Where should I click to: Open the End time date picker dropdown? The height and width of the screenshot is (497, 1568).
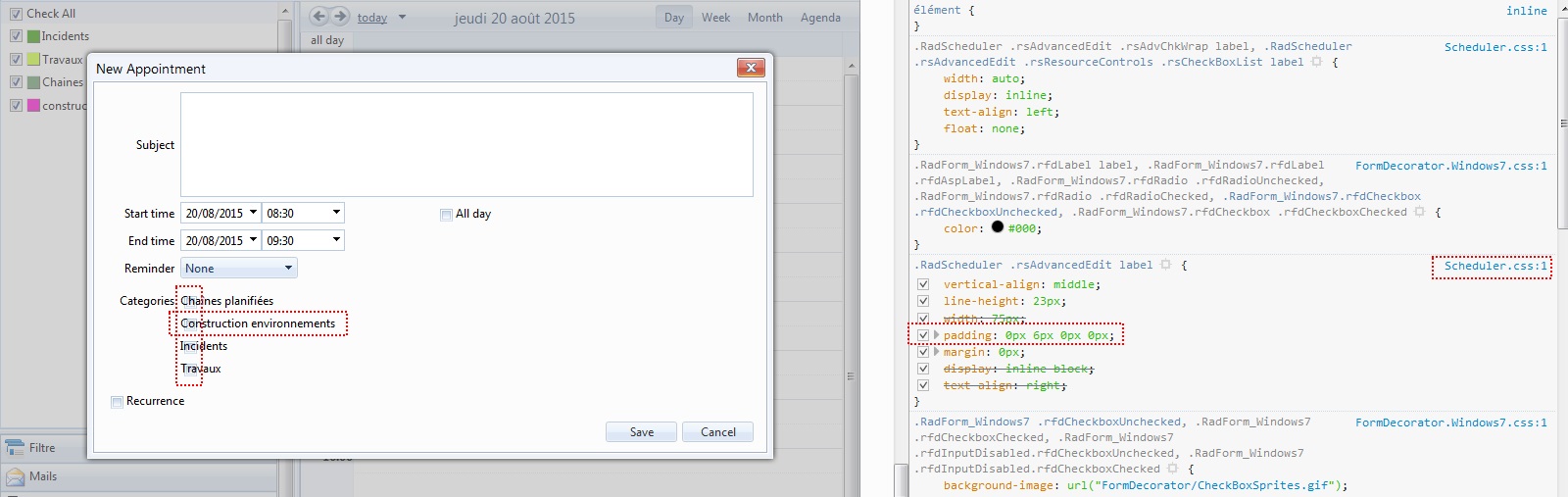253,240
